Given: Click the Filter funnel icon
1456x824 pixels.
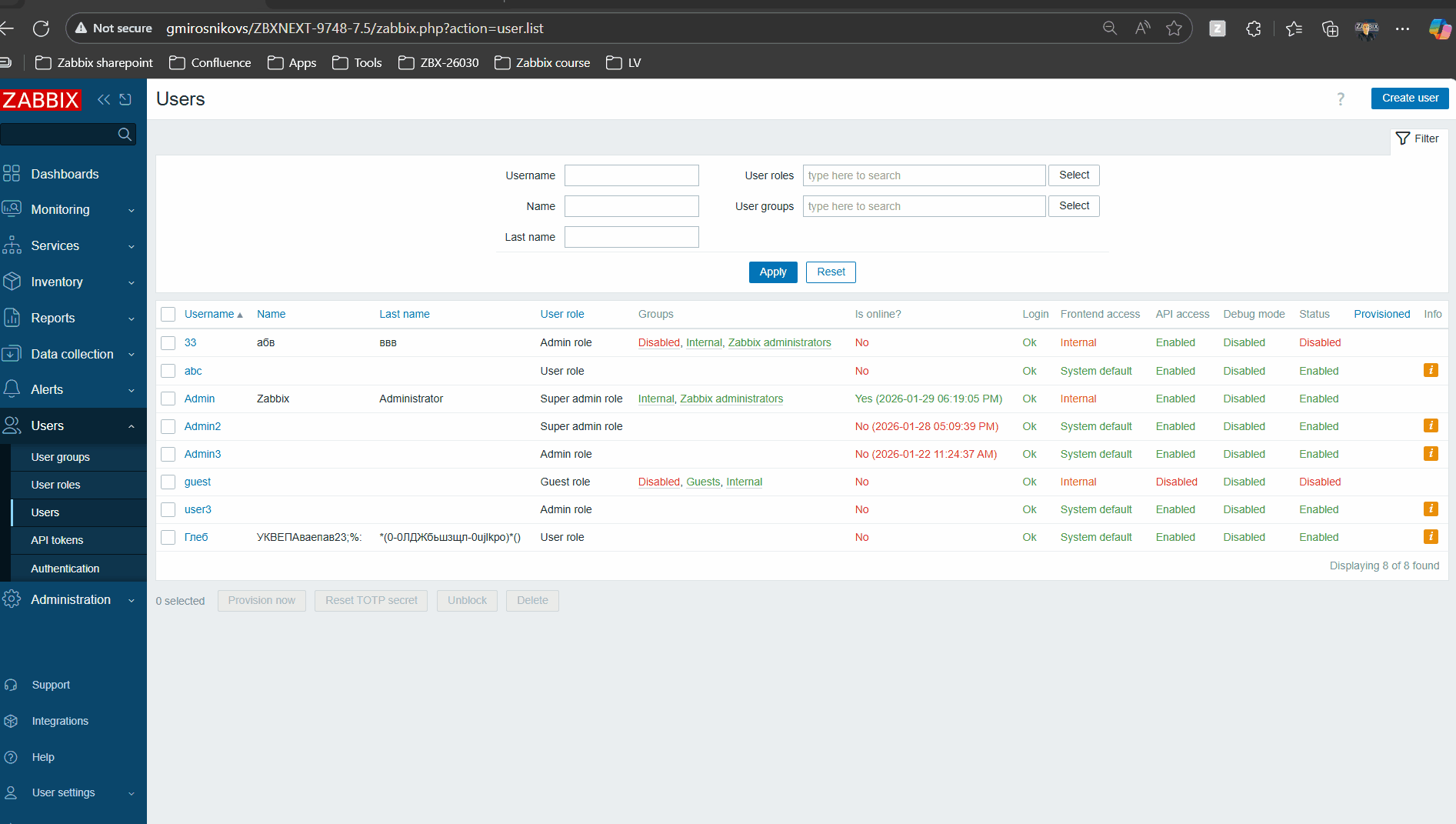Looking at the screenshot, I should pyautogui.click(x=1403, y=138).
